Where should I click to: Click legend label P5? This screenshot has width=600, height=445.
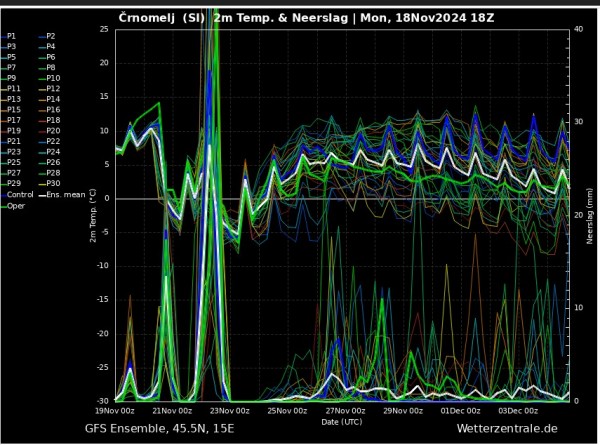(8, 57)
